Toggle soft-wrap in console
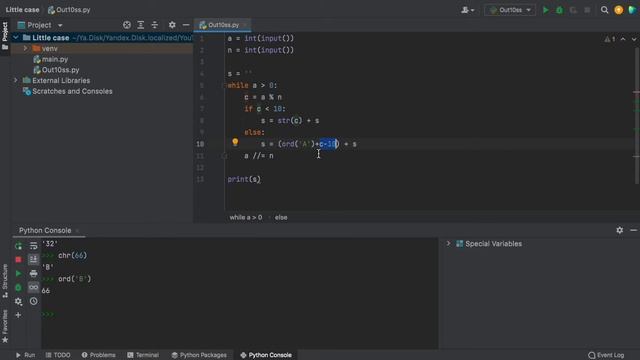This screenshot has height=360, width=640. tap(33, 246)
